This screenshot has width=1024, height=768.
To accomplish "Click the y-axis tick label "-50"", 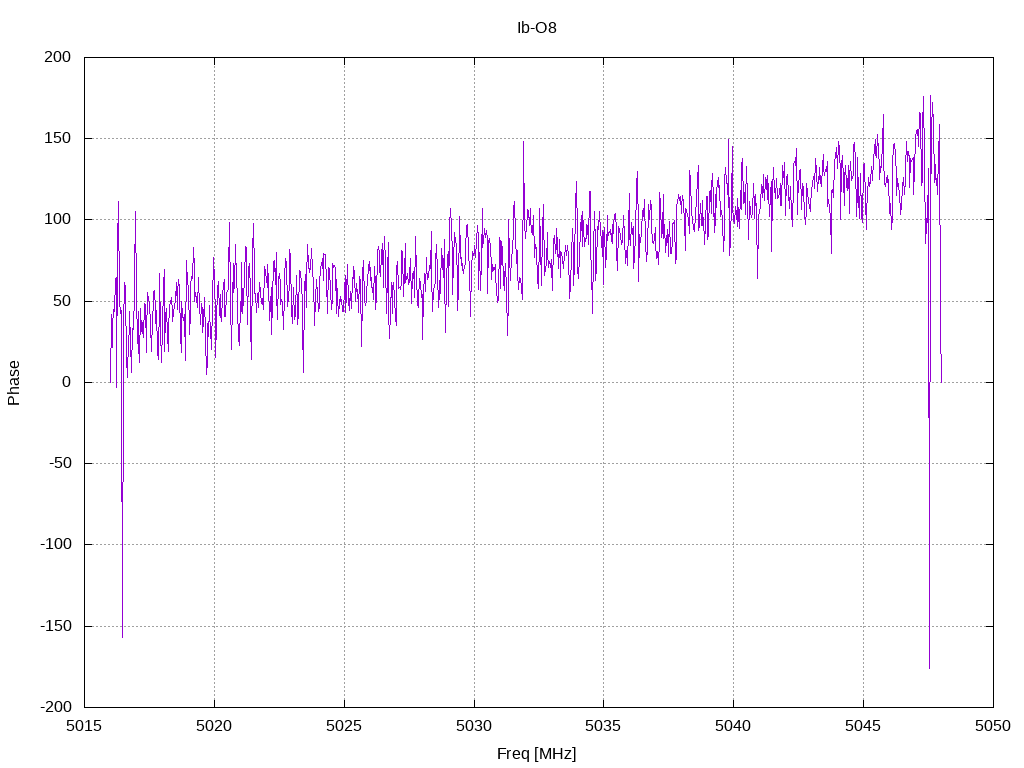I will (60, 464).
